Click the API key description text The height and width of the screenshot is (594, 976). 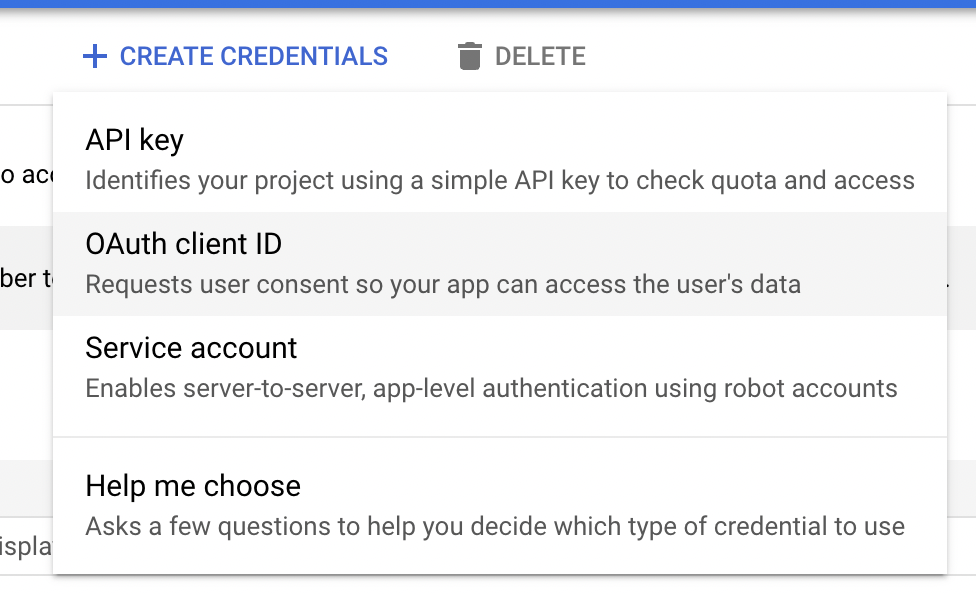pos(500,180)
